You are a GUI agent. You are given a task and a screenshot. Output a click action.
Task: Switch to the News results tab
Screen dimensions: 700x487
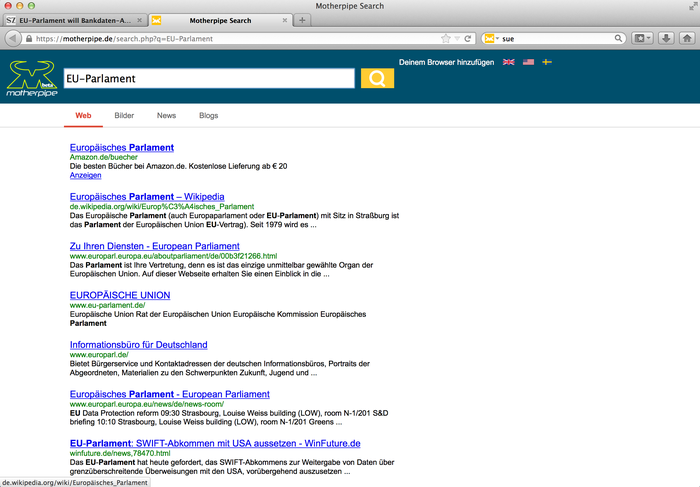point(167,116)
